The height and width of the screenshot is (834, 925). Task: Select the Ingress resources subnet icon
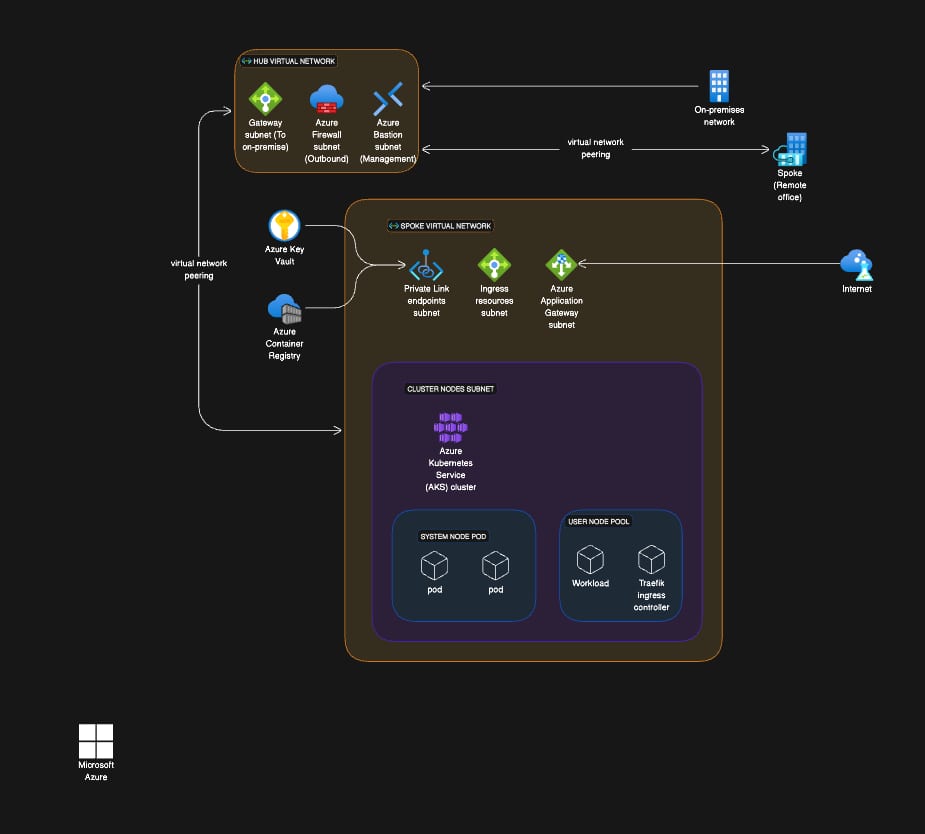pos(494,264)
